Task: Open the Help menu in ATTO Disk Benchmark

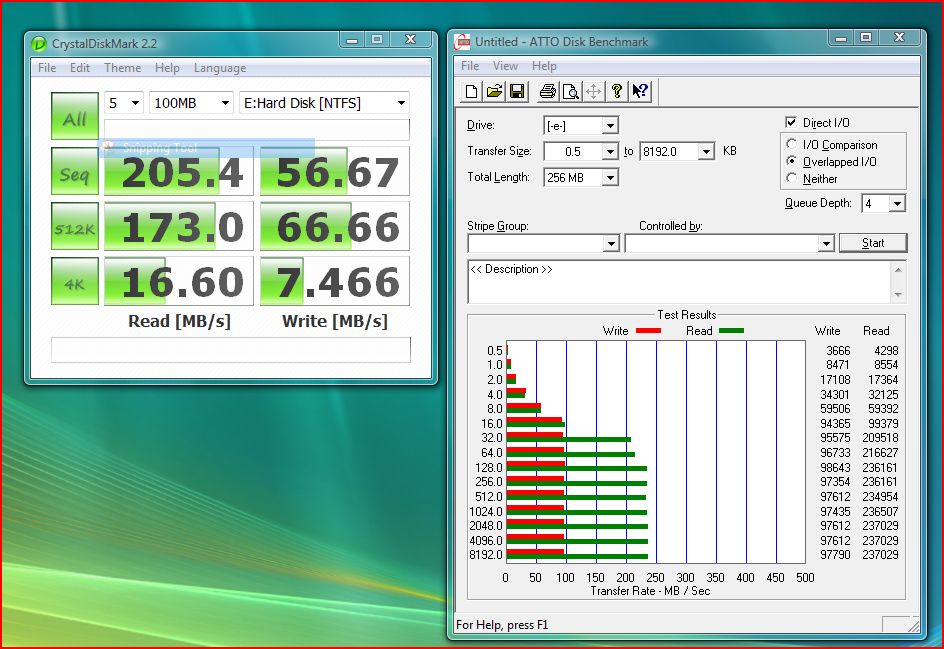Action: tap(544, 66)
